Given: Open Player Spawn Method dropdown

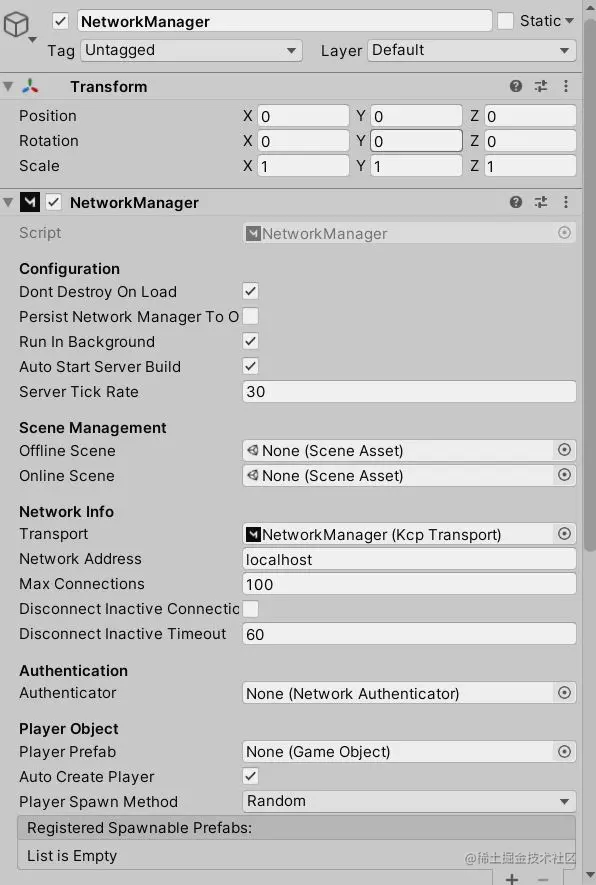Looking at the screenshot, I should 409,801.
